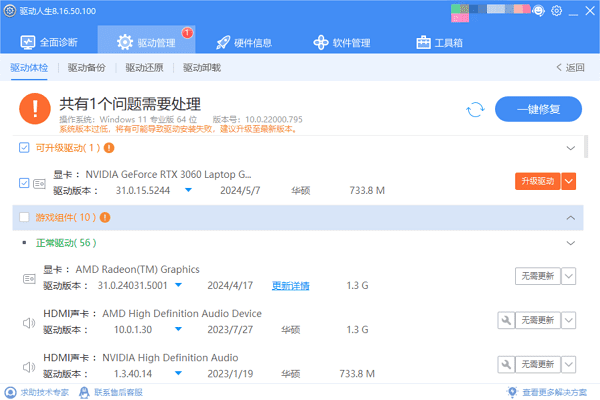
Task: Open dropdown arrow next to 升级驱动 button
Action: pyautogui.click(x=569, y=181)
